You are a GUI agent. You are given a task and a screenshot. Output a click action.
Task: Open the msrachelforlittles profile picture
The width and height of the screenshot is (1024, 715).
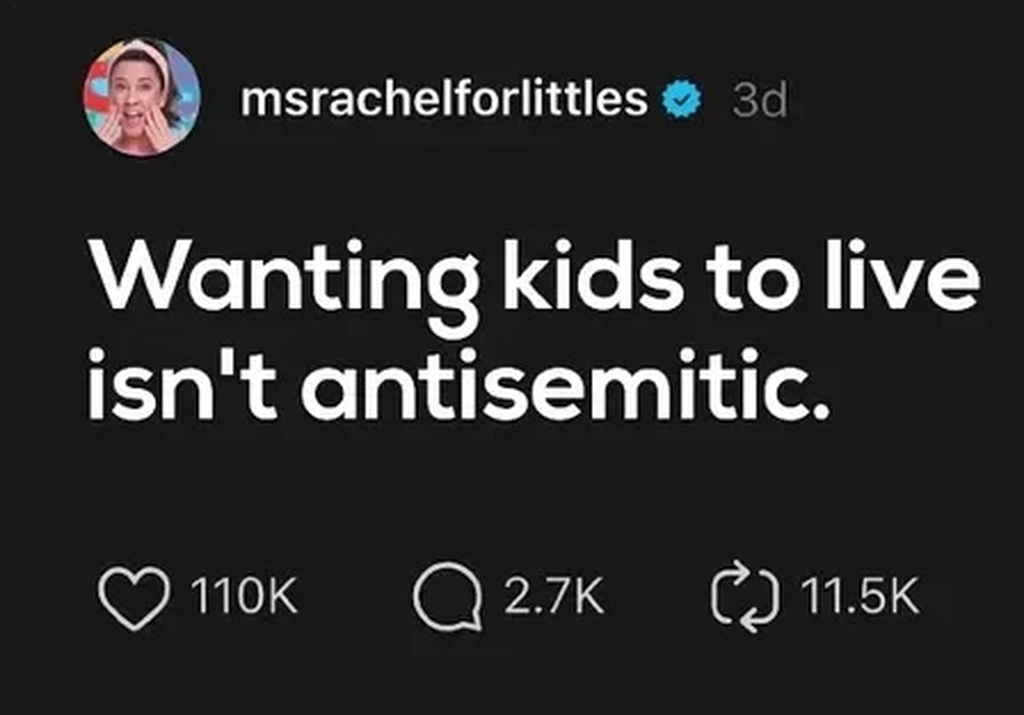pyautogui.click(x=142, y=97)
